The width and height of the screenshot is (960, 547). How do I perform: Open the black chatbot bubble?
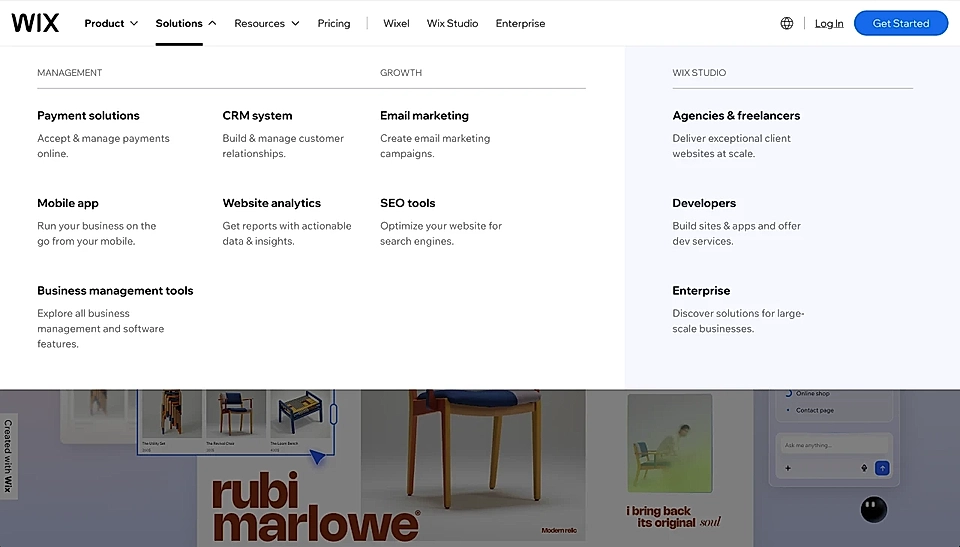(874, 509)
